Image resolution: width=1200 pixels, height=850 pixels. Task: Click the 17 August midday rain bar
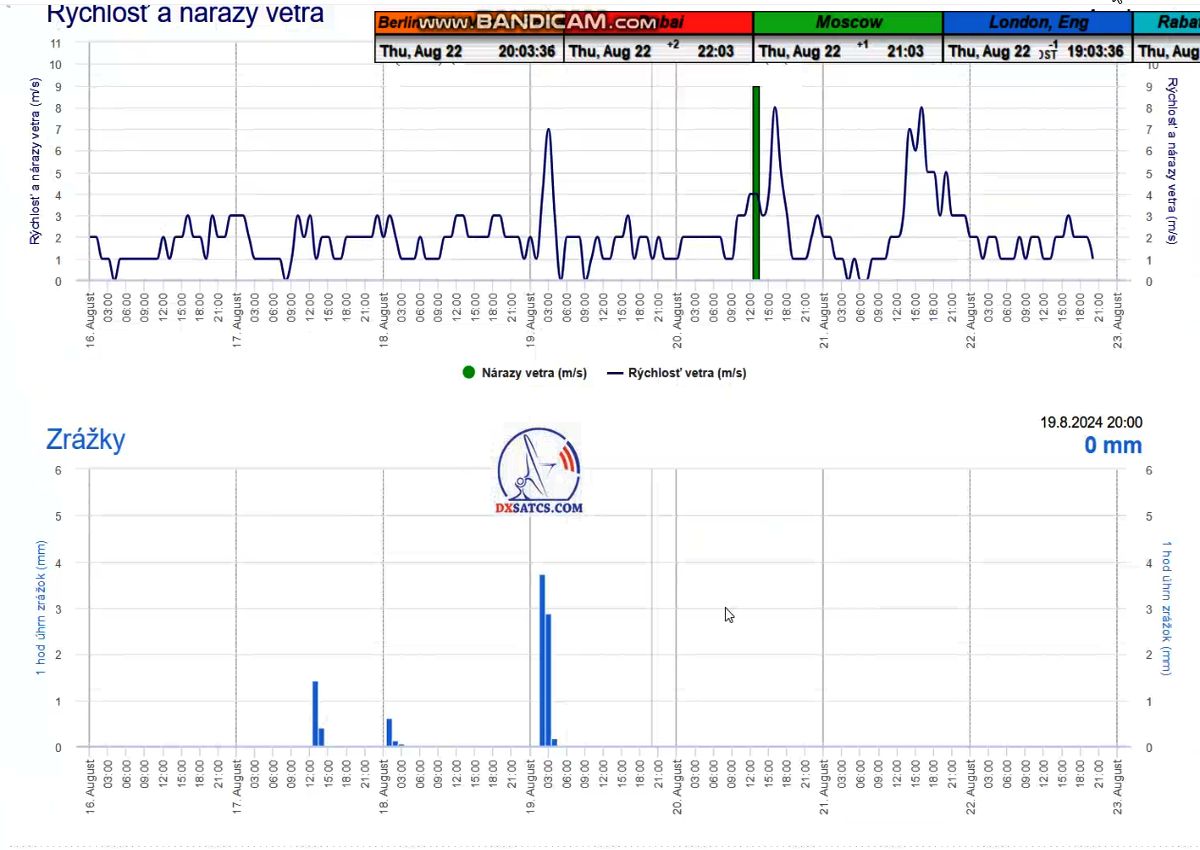point(315,713)
